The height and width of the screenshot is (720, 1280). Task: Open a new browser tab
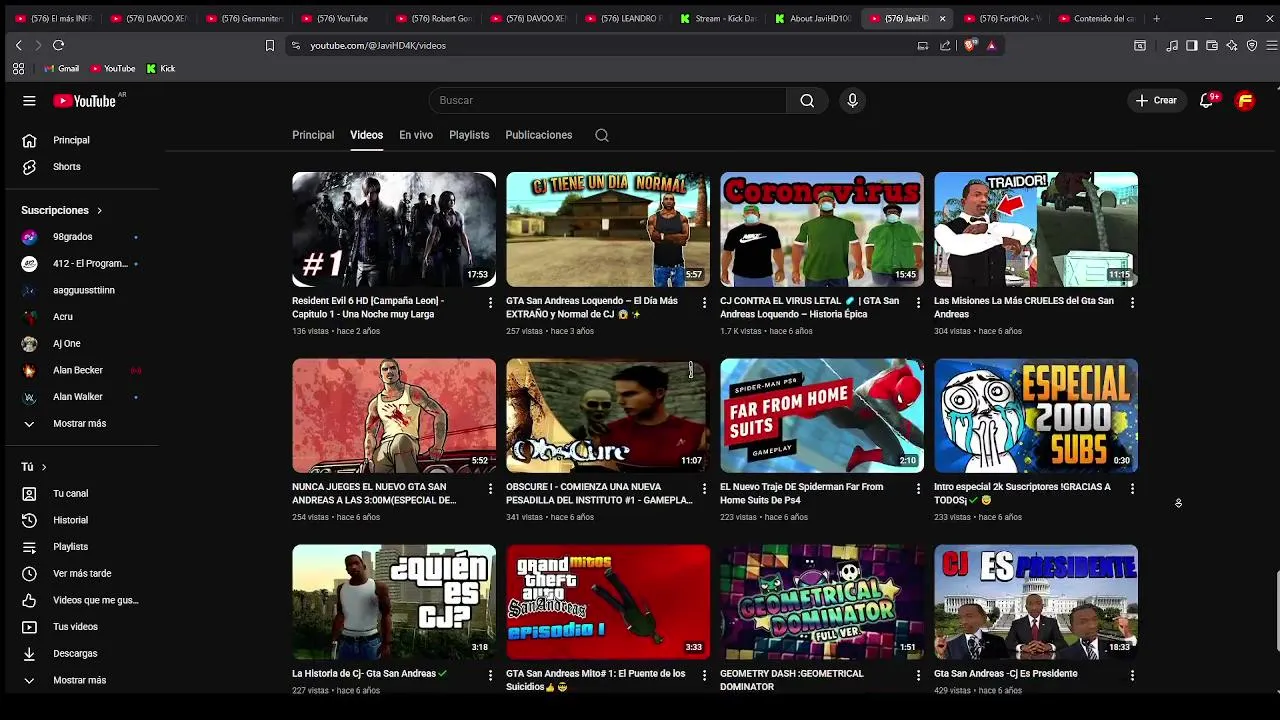coord(1157,18)
